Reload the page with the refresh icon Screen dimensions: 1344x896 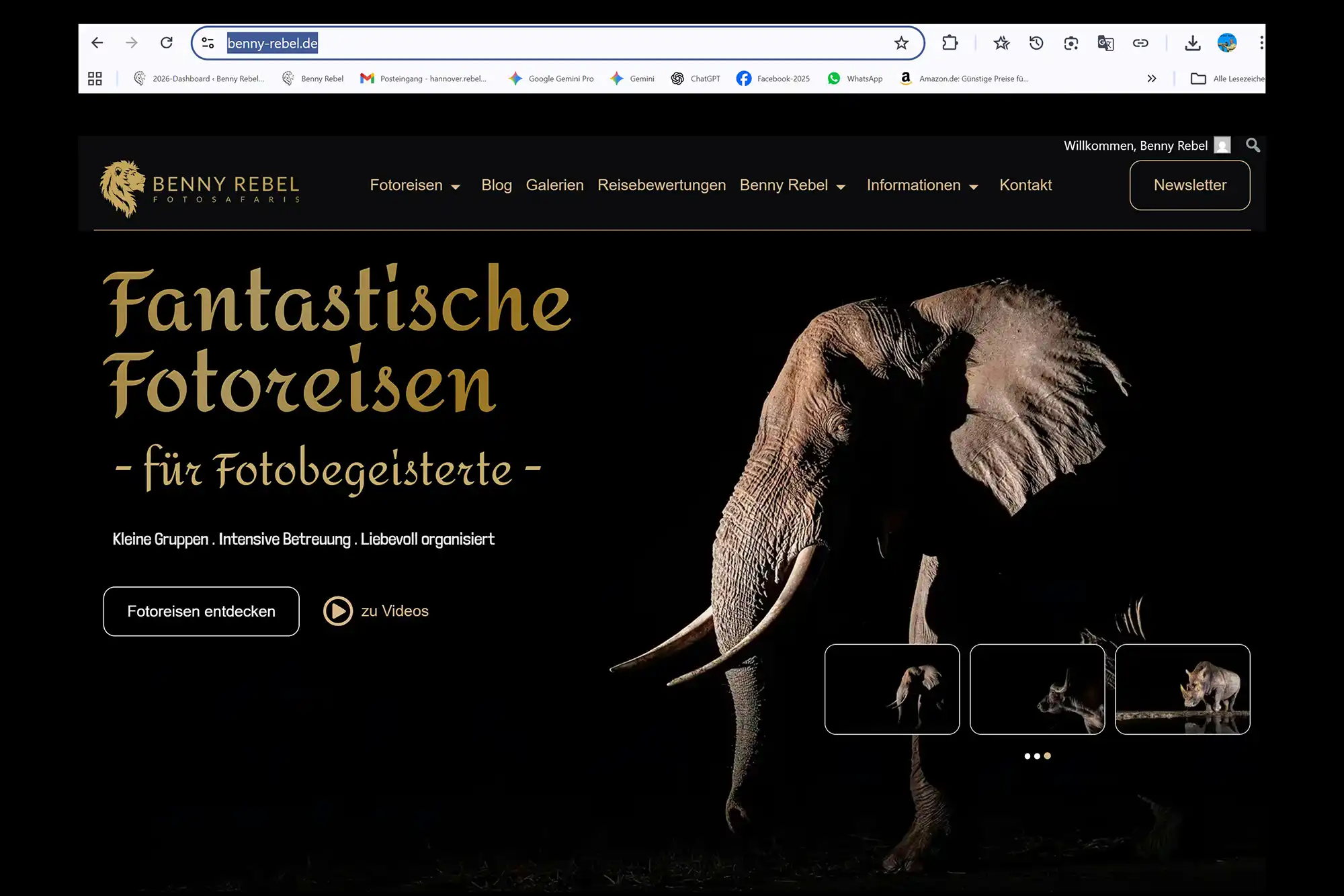point(167,42)
